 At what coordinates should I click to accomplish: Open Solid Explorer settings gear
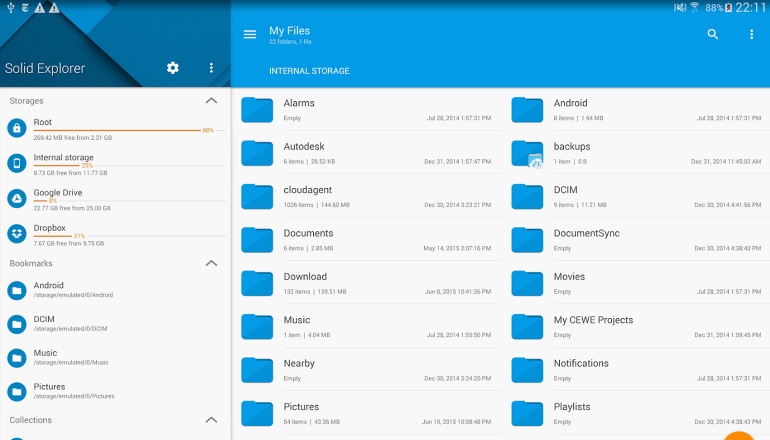172,68
